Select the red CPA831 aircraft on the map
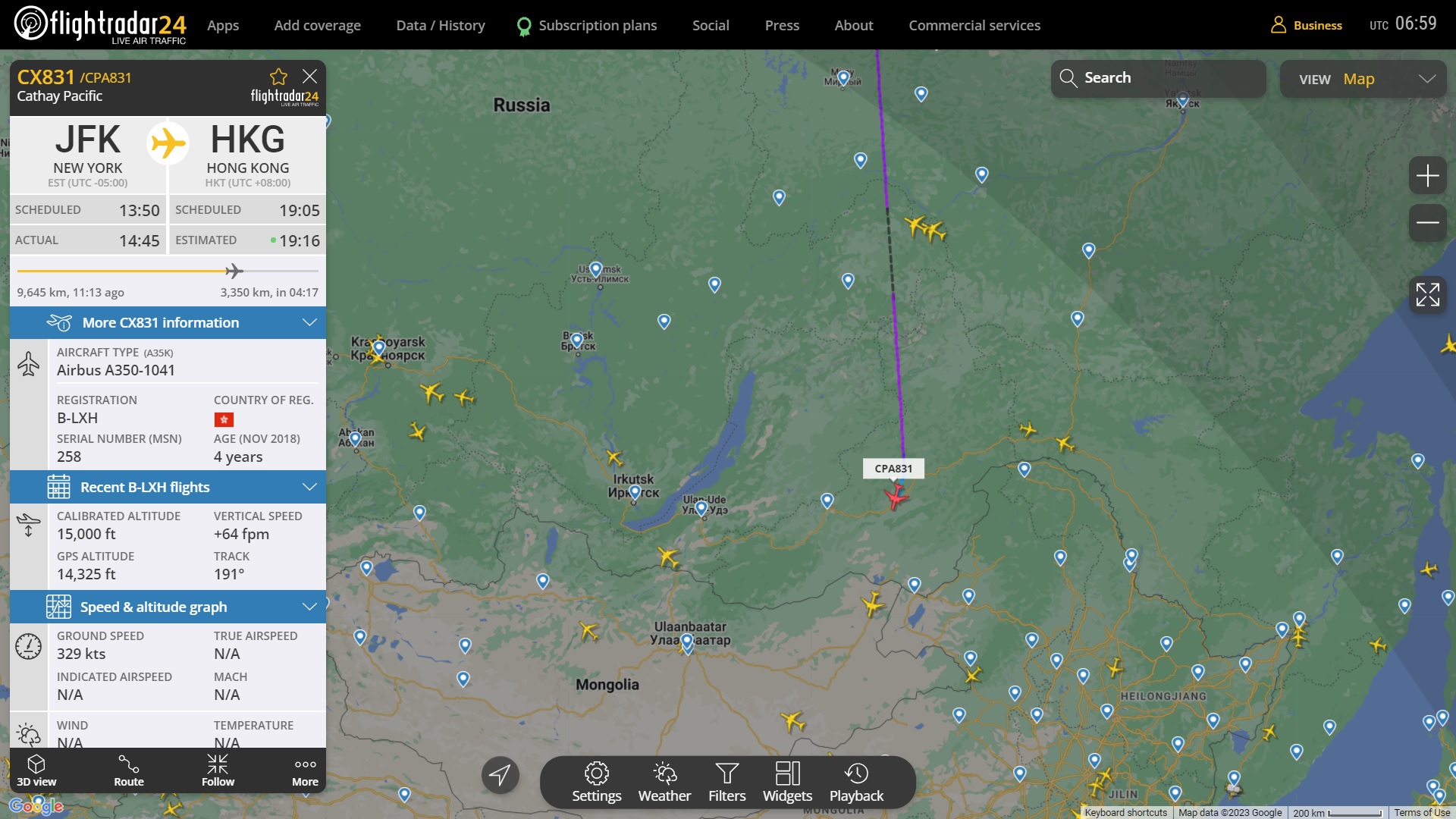The image size is (1456, 819). (896, 497)
